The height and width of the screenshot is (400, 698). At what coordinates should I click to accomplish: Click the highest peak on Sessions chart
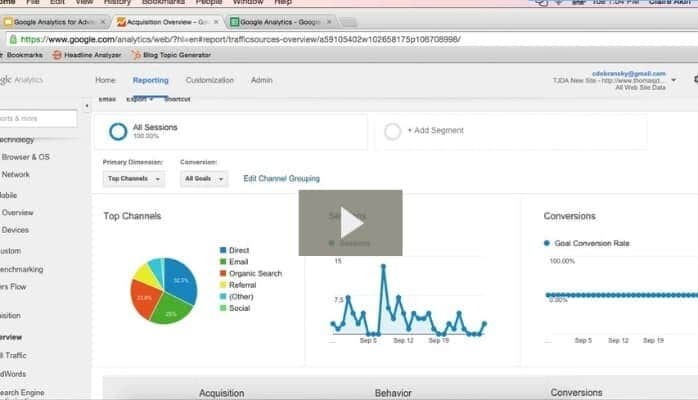383,266
